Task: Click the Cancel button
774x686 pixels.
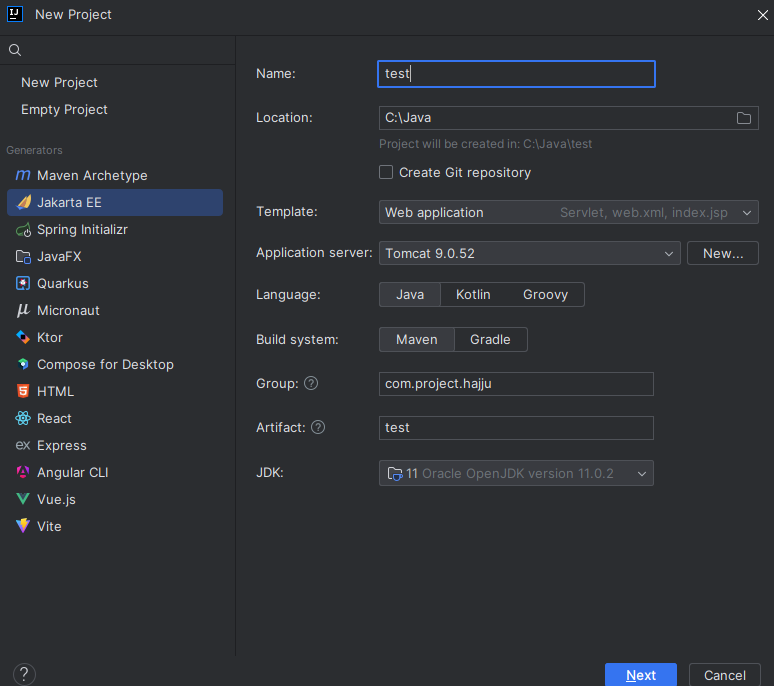Action: pos(725,675)
